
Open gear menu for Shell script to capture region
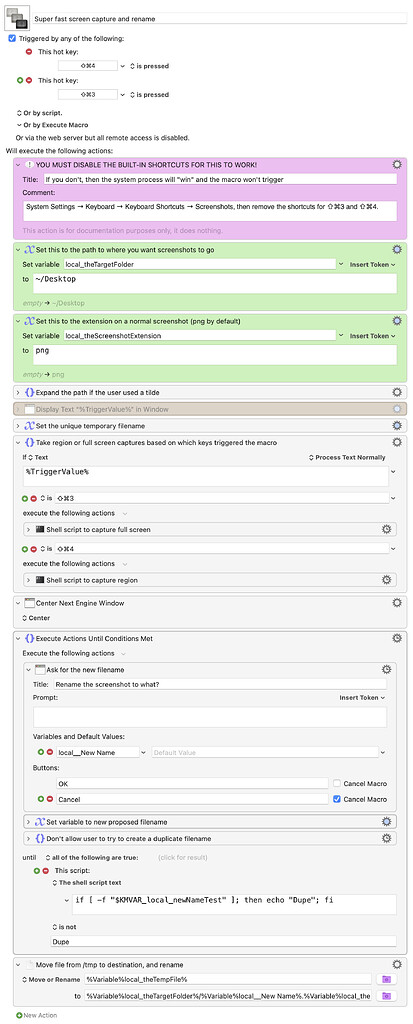pyautogui.click(x=386, y=580)
